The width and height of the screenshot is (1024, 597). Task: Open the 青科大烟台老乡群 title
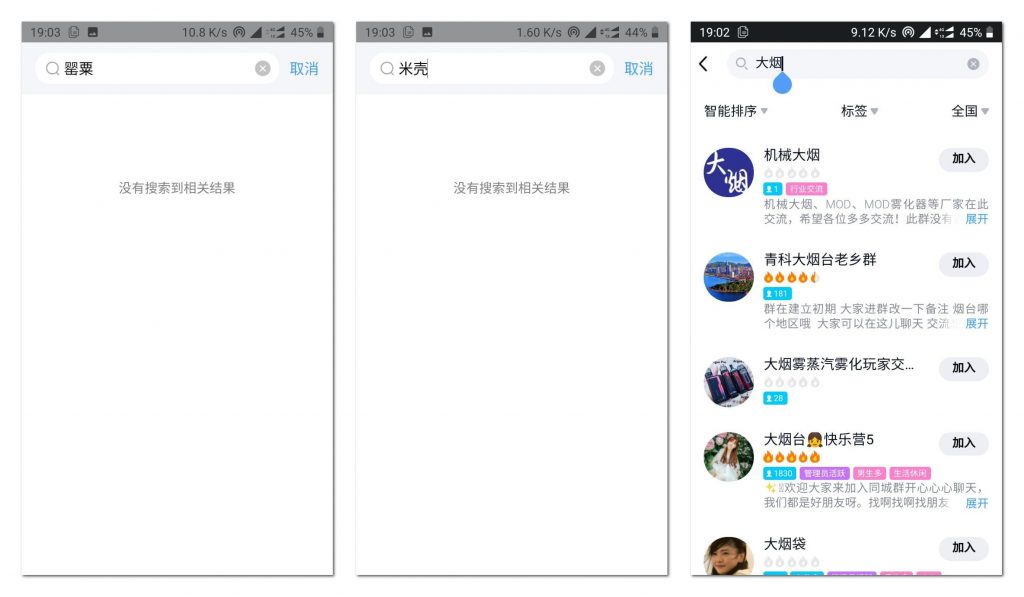(x=820, y=259)
